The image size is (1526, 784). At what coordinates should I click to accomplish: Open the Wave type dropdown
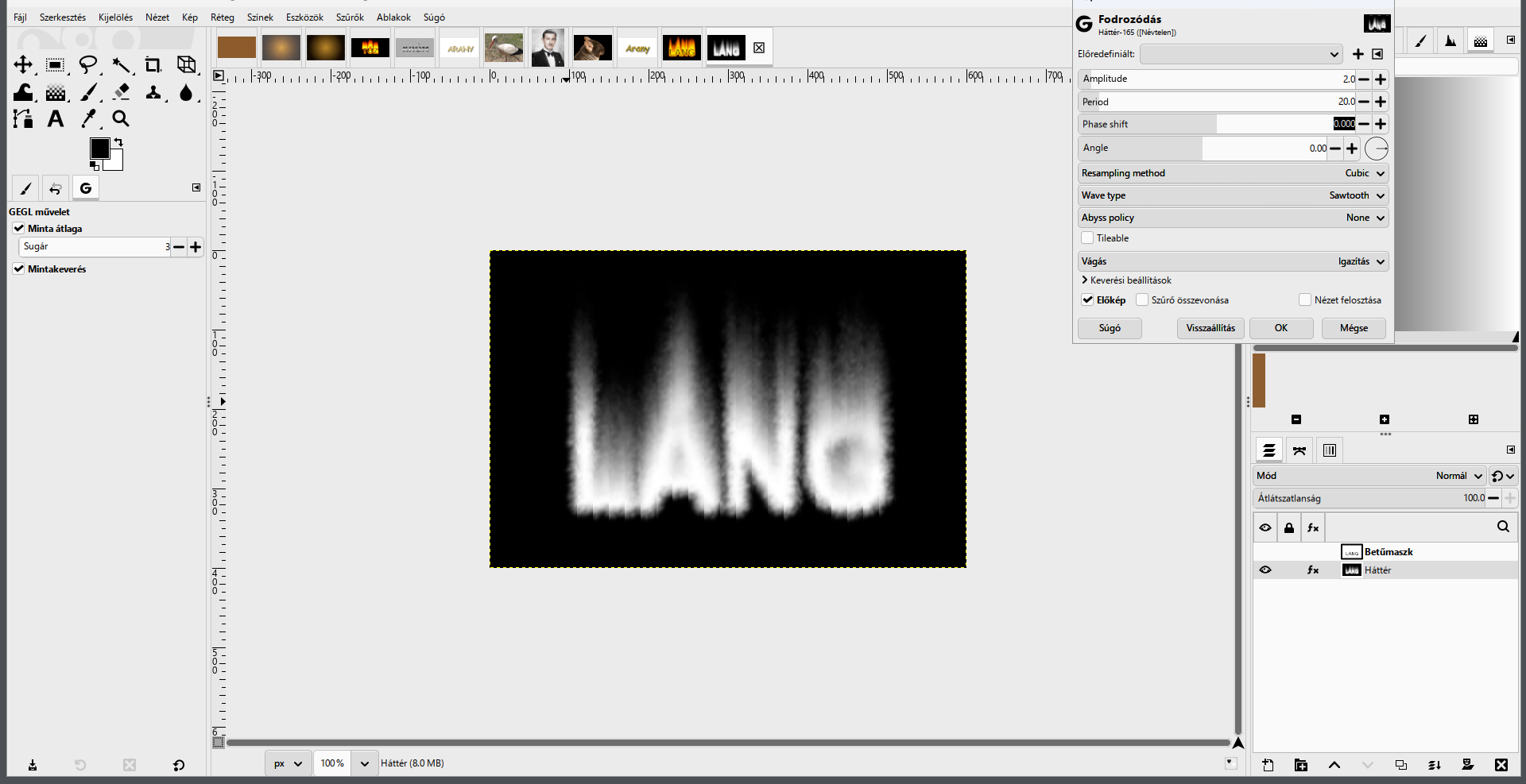[x=1234, y=195]
